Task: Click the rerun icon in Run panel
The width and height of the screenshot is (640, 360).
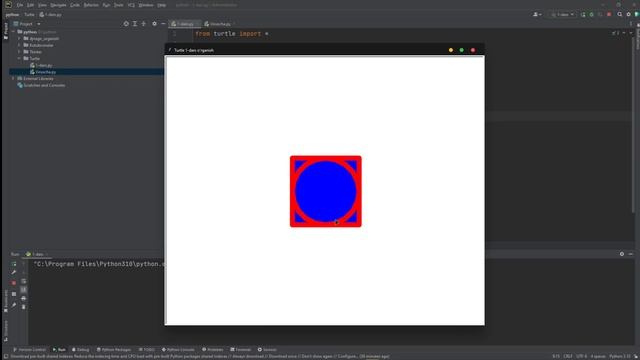Action: point(14,264)
